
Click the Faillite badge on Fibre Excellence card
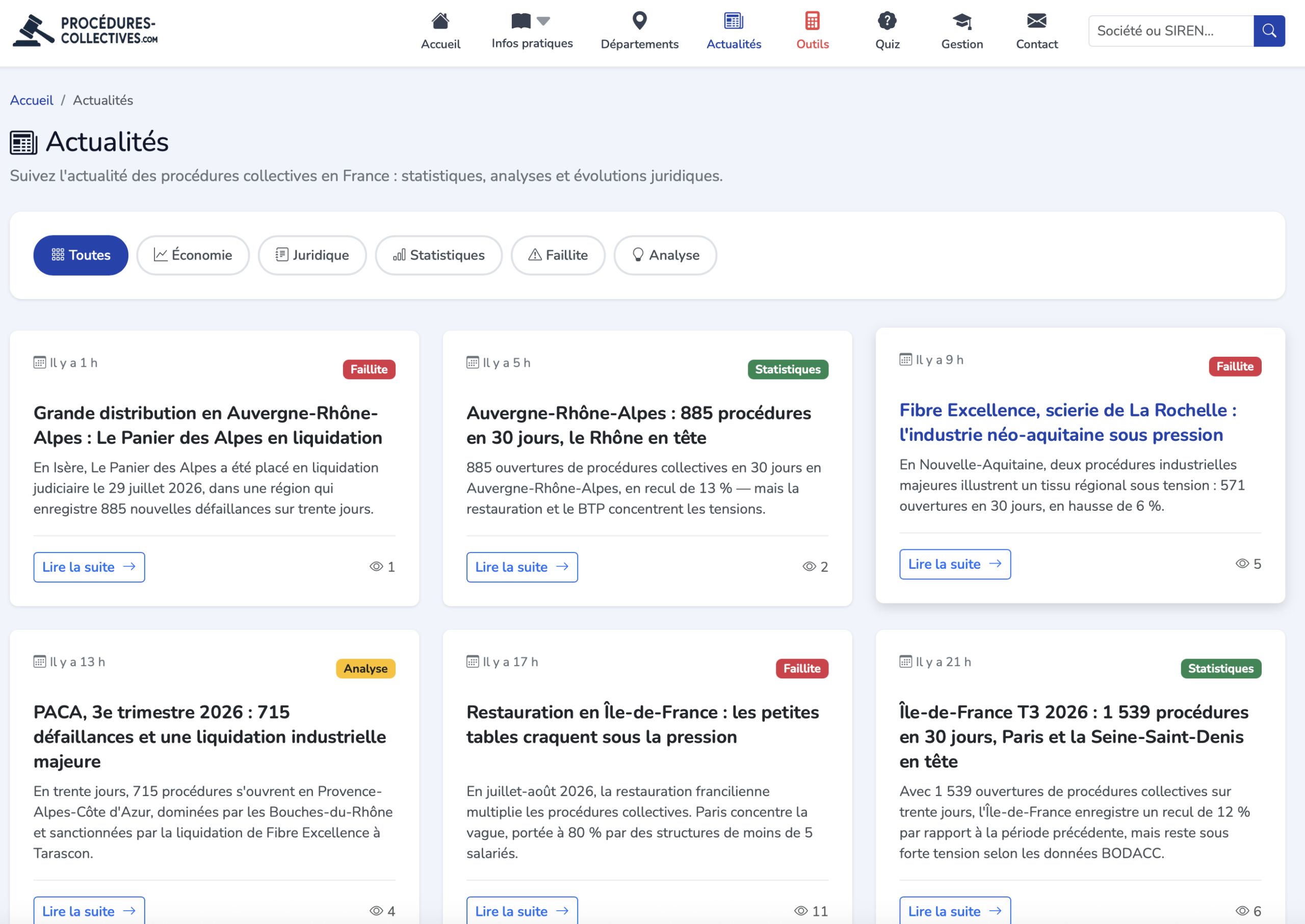1235,366
